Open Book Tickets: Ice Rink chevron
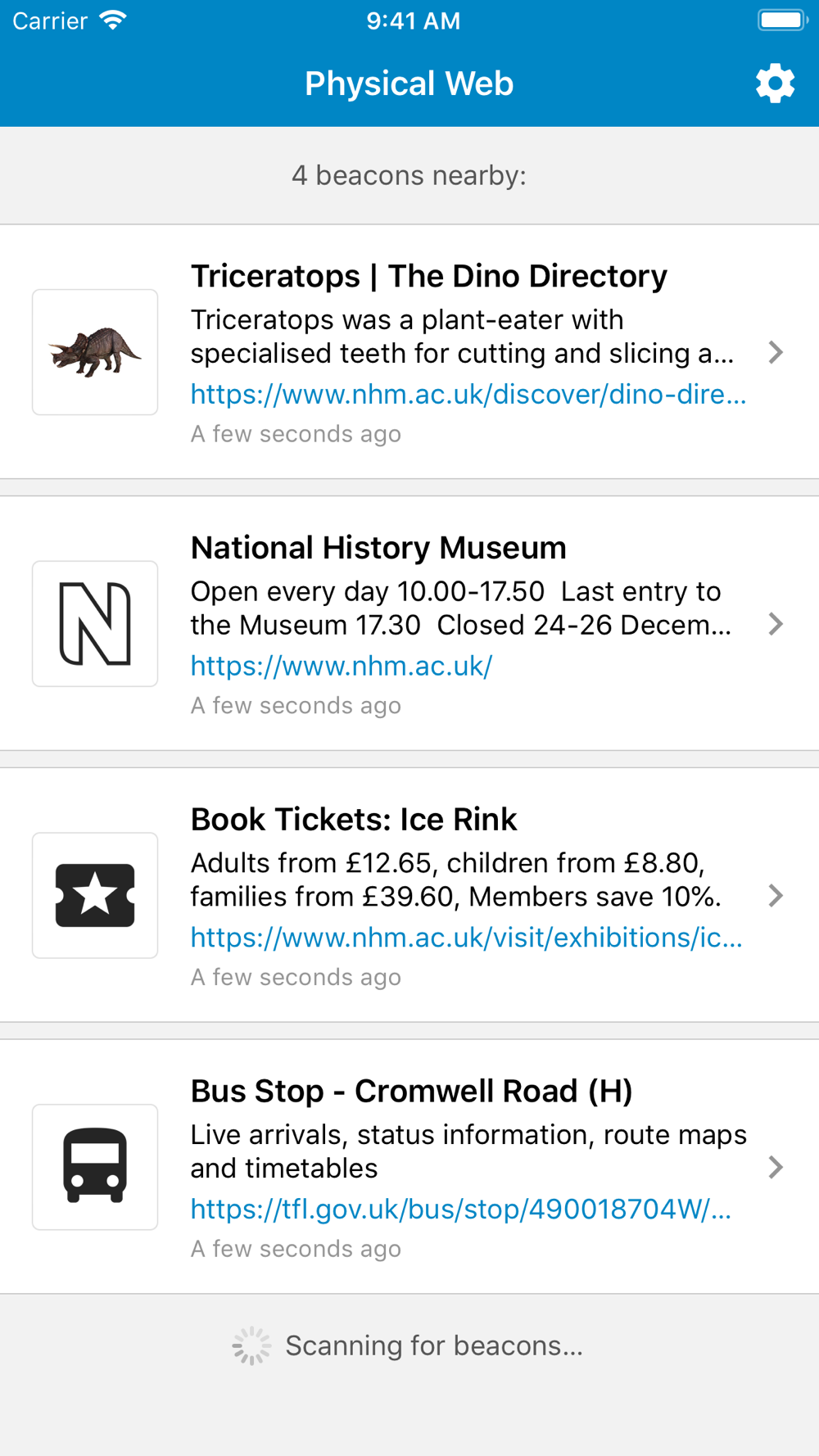The image size is (819, 1456). tap(776, 895)
